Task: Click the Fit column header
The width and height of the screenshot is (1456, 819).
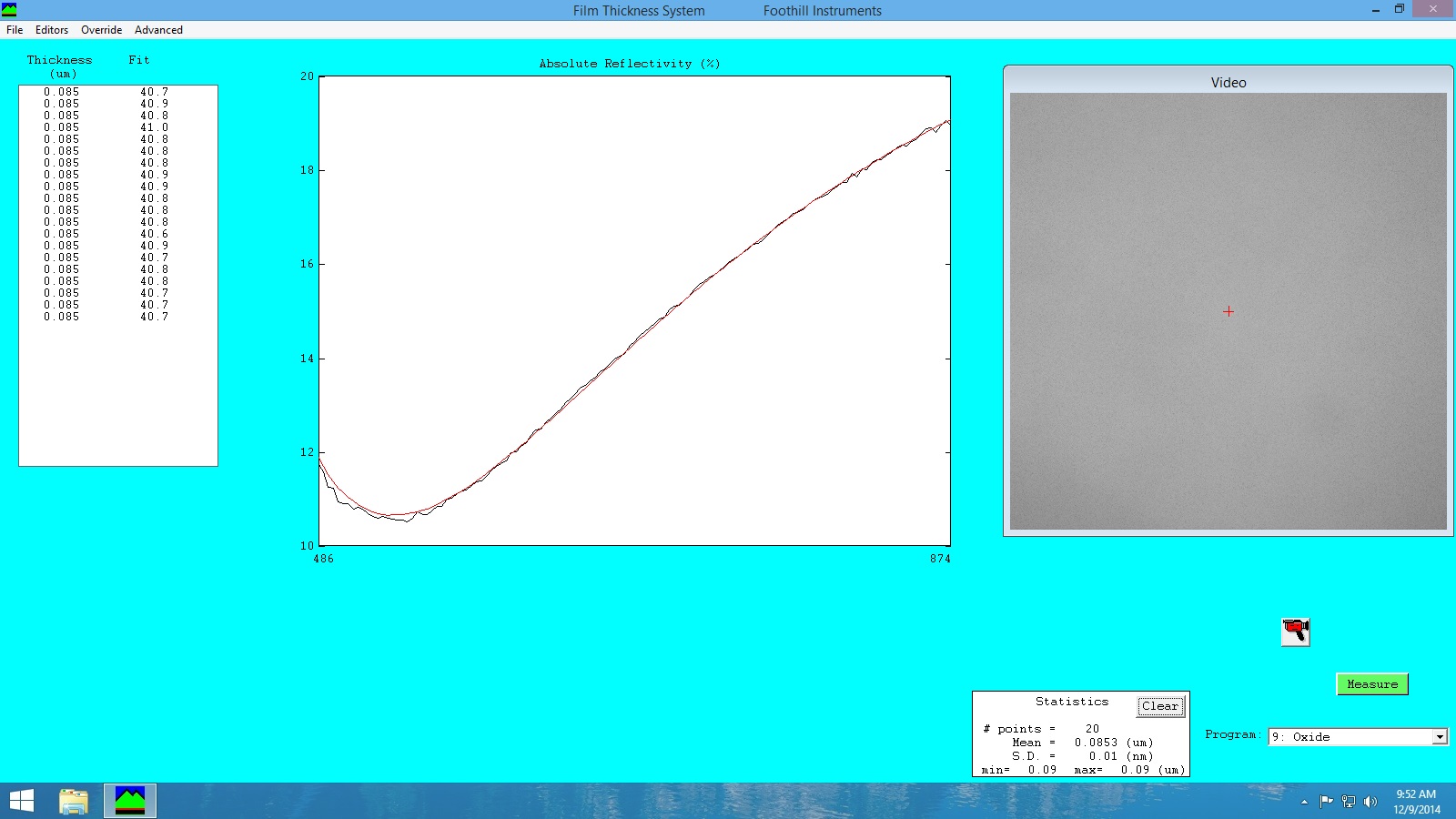Action: pos(138,60)
